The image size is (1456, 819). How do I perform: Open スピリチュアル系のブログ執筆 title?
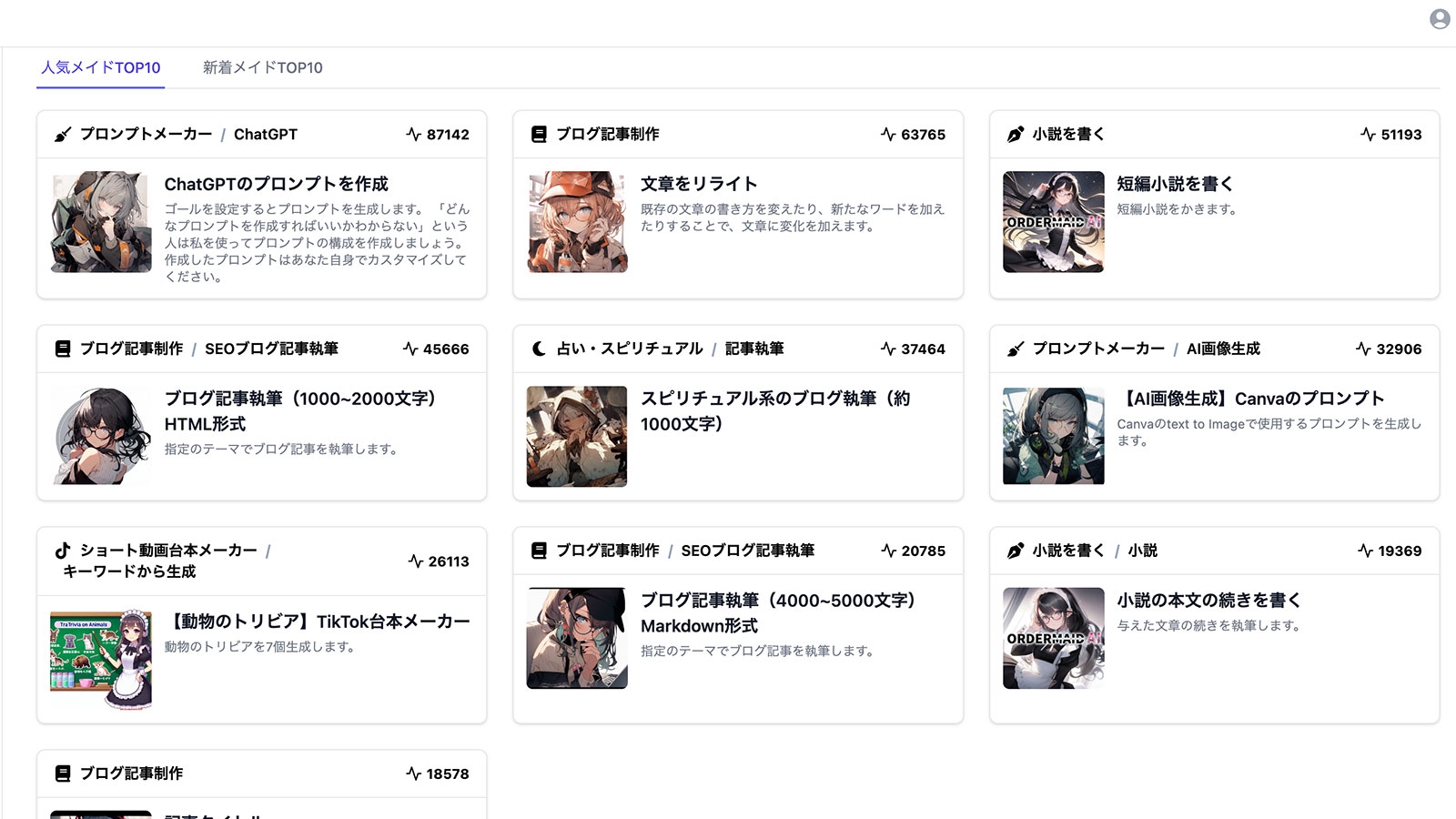pos(775,411)
